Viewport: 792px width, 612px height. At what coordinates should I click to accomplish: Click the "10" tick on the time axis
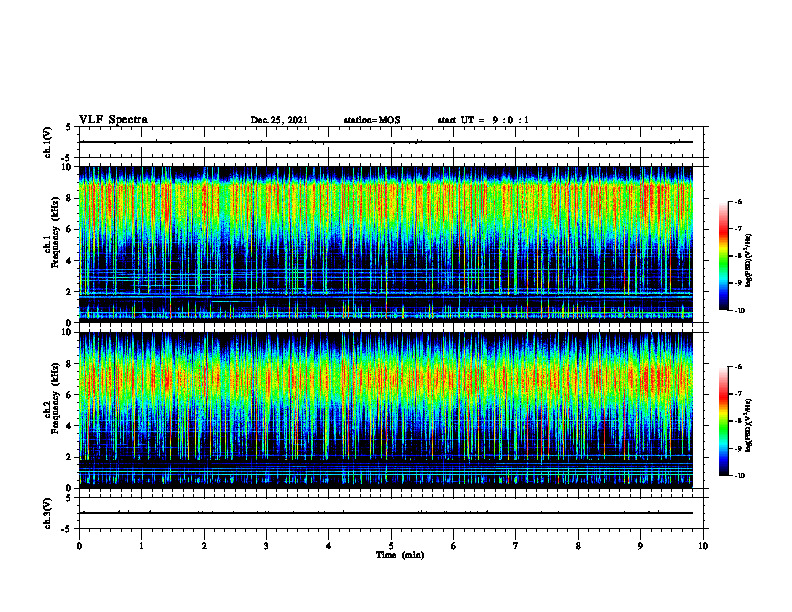pos(703,546)
